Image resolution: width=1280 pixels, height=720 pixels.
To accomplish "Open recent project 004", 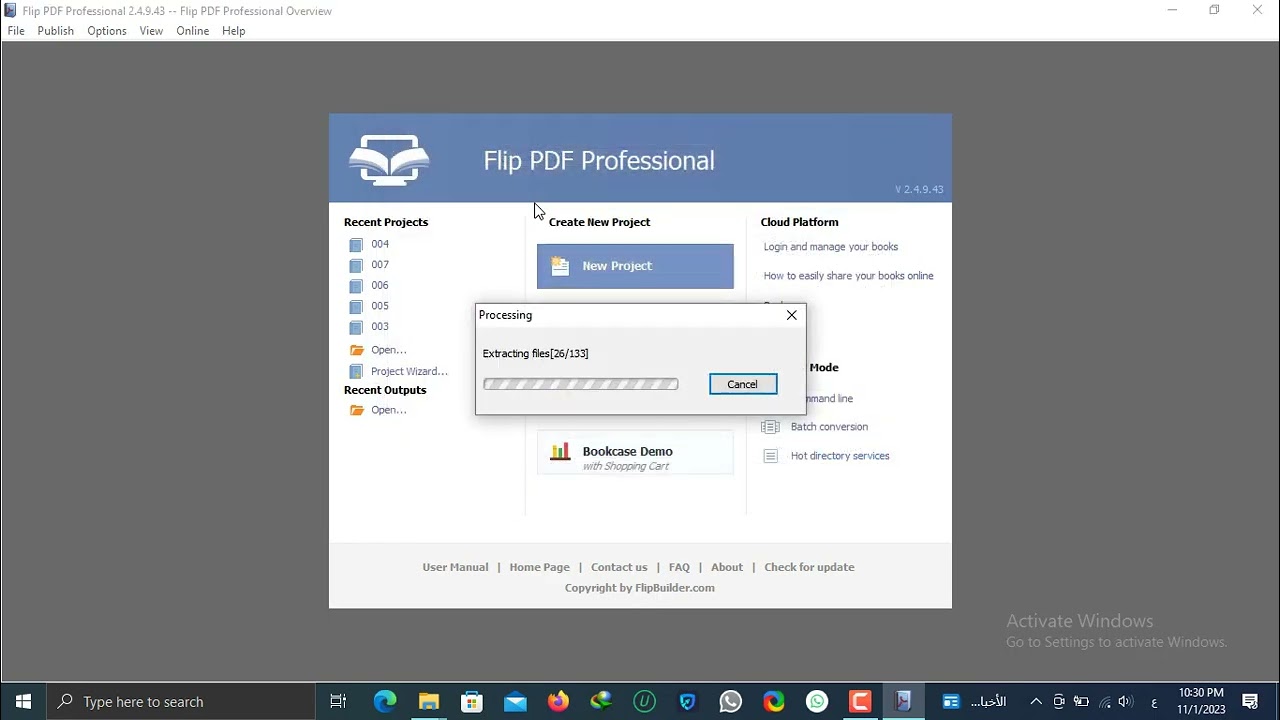I will [x=380, y=244].
